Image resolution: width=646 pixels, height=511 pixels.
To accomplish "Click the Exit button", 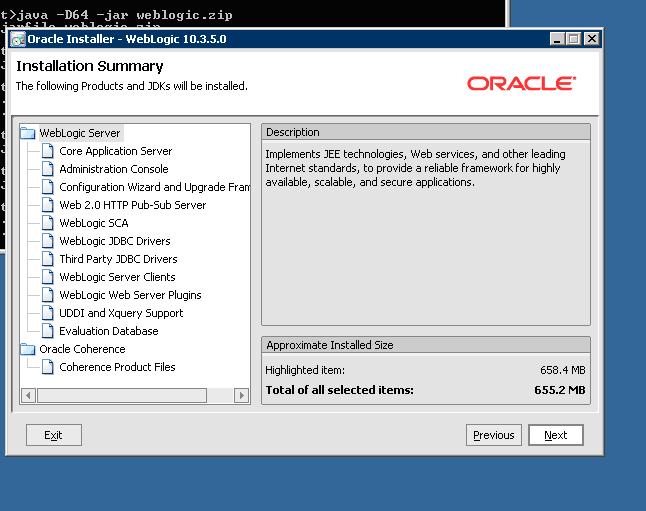I will tap(54, 435).
